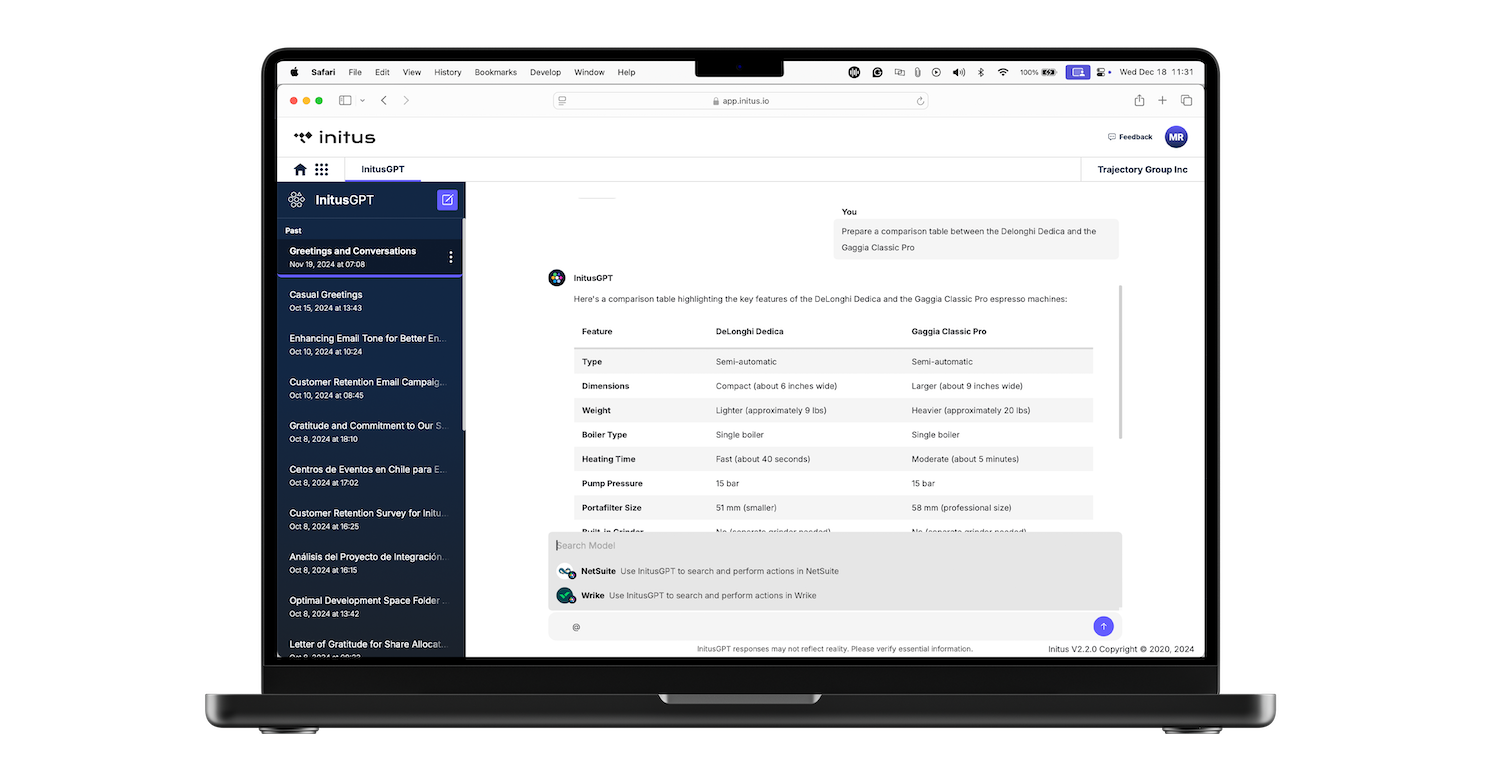Click the app.initus.io address bar
Screen dimensions: 1500x764
pos(741,101)
